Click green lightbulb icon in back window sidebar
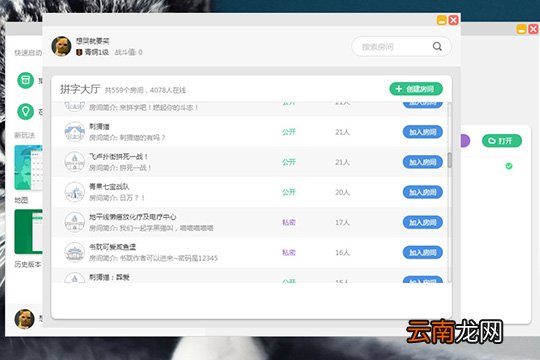The height and width of the screenshot is (360, 540). pos(25,111)
